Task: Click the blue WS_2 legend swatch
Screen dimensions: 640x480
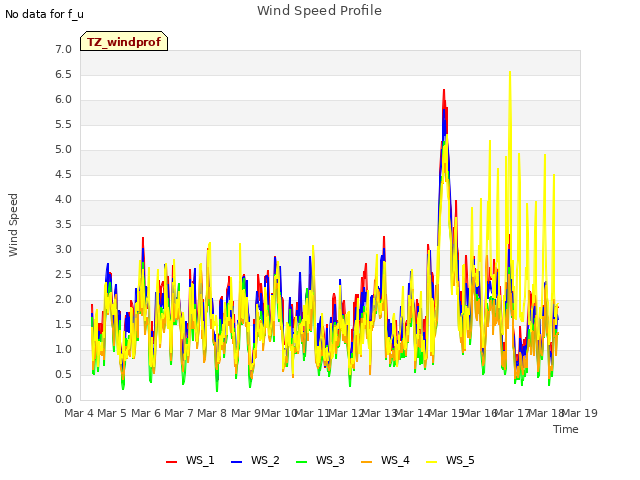Action: [x=236, y=461]
